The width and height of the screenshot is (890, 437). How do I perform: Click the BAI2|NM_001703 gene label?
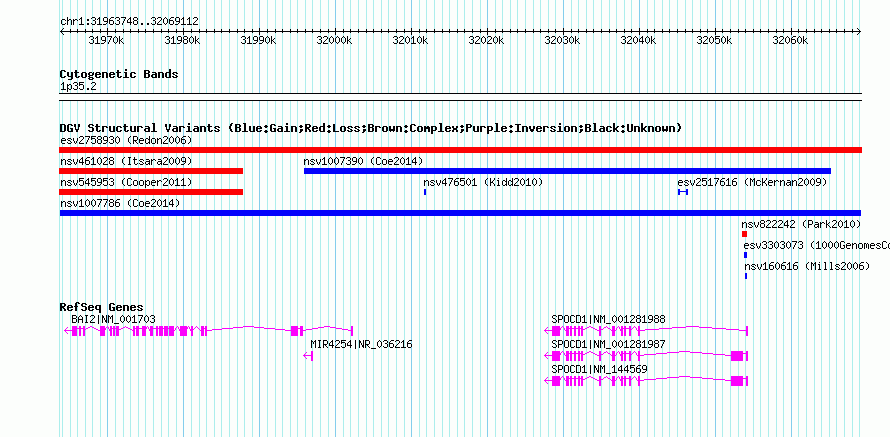pyautogui.click(x=113, y=320)
